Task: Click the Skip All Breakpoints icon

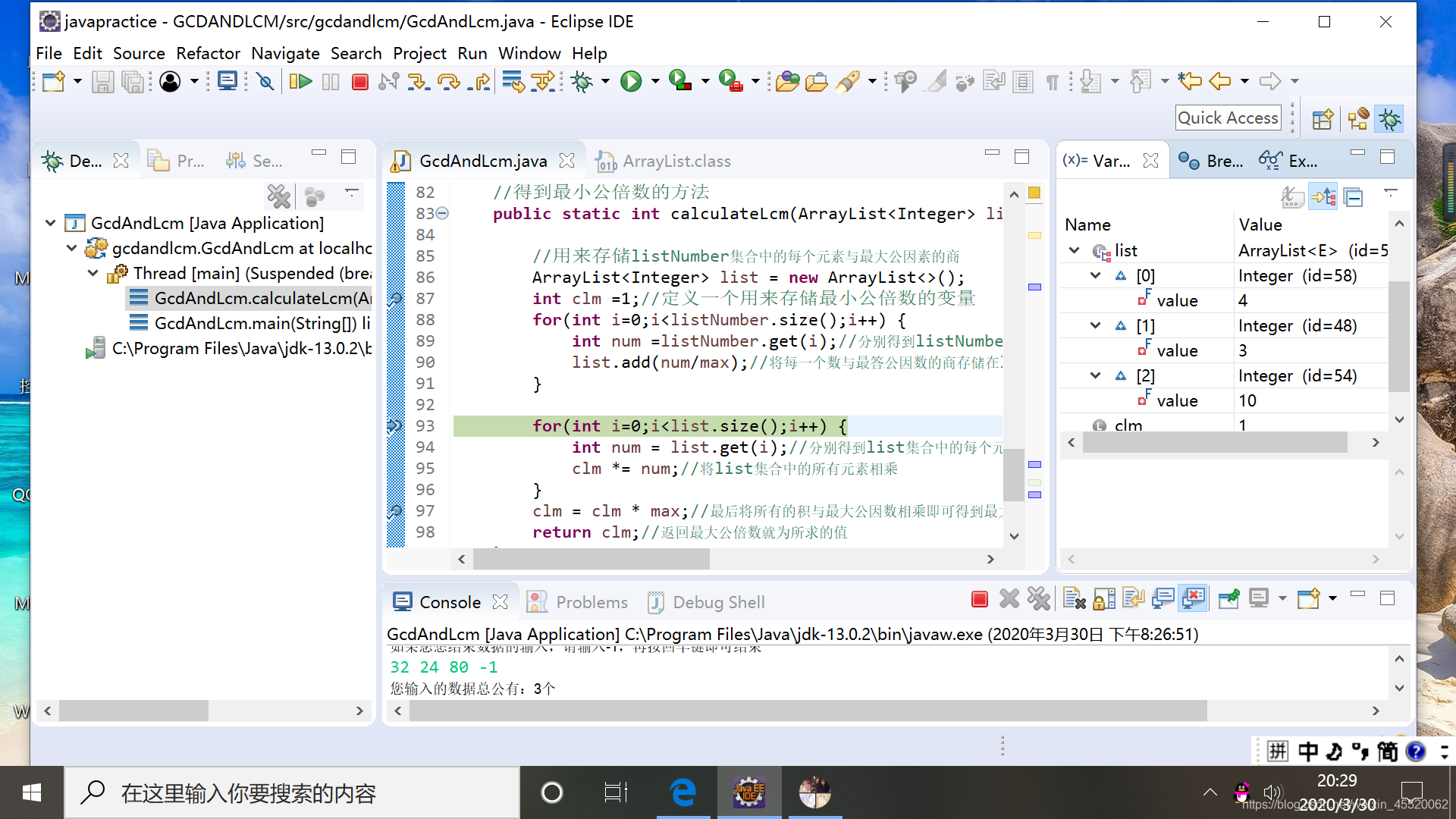Action: tap(265, 81)
